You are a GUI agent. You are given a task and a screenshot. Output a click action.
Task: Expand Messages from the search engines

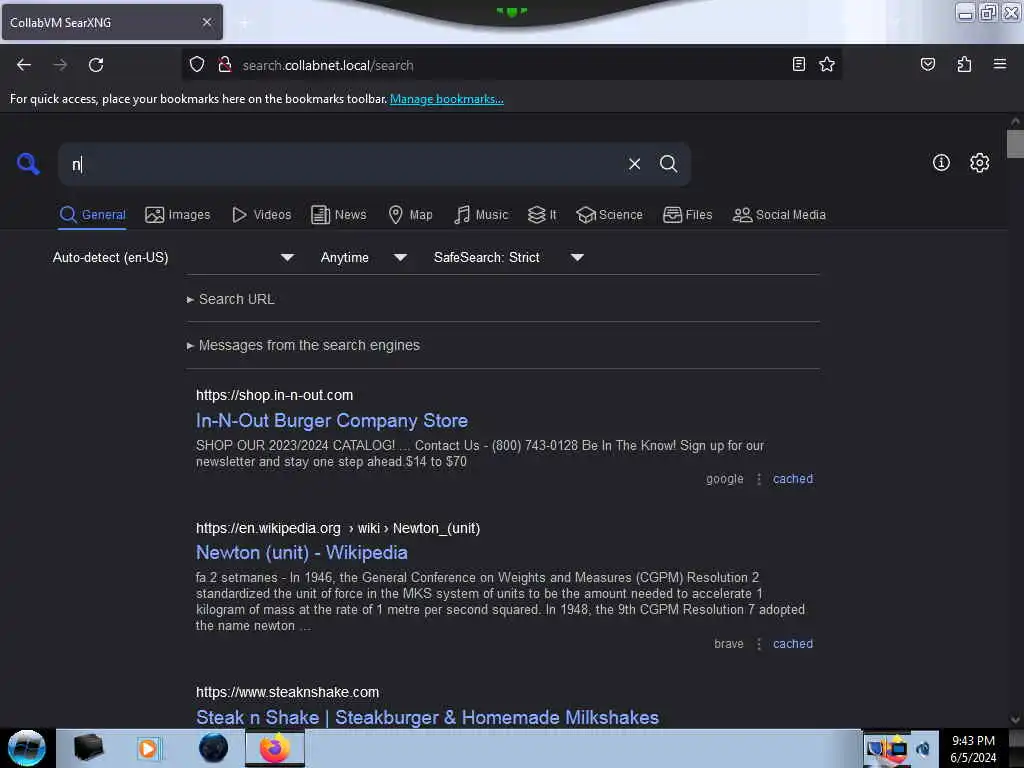[x=303, y=345]
